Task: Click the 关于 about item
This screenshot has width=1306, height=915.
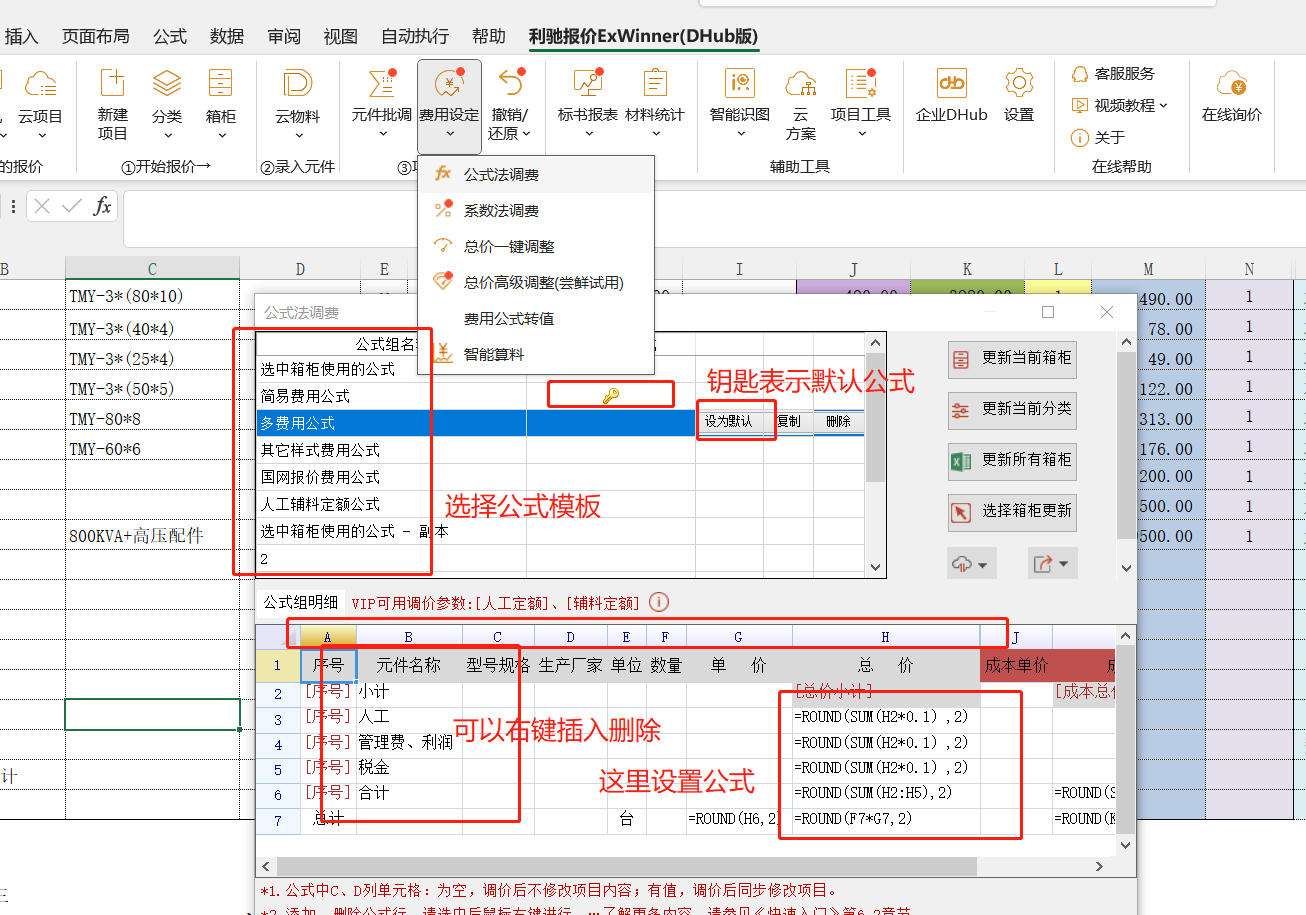Action: click(1099, 138)
